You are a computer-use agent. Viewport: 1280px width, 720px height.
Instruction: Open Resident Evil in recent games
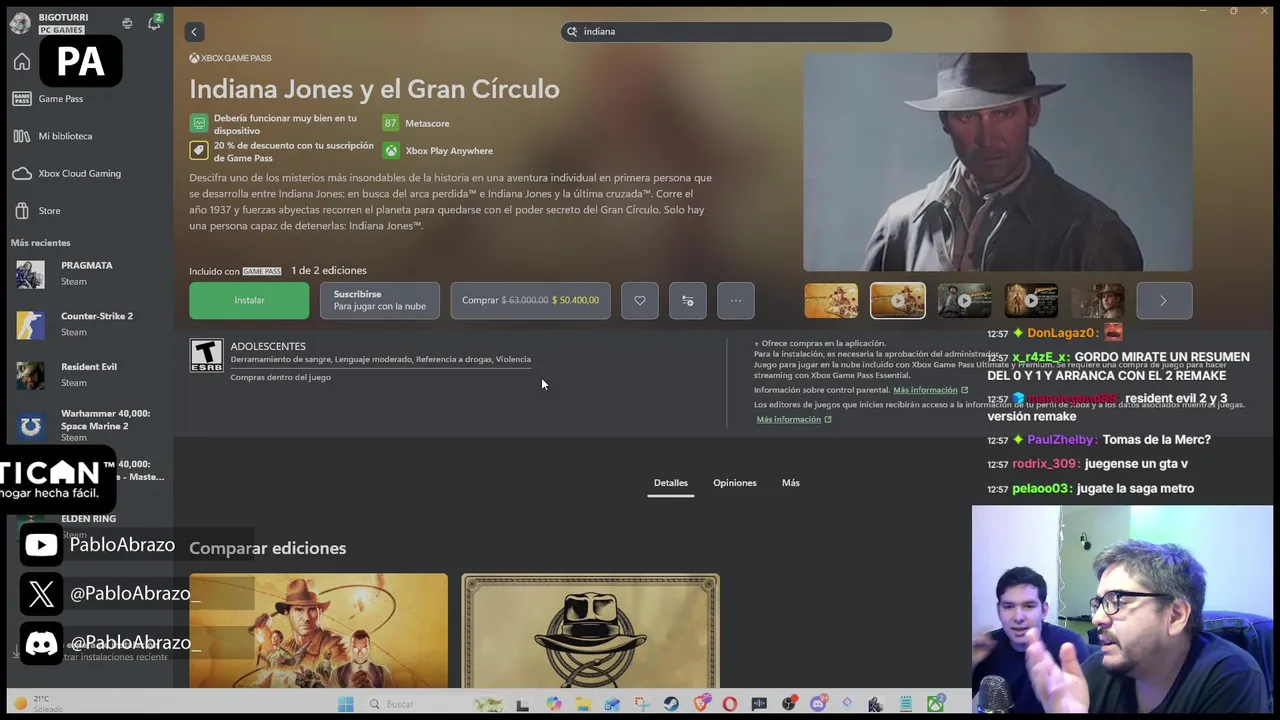[x=87, y=375]
